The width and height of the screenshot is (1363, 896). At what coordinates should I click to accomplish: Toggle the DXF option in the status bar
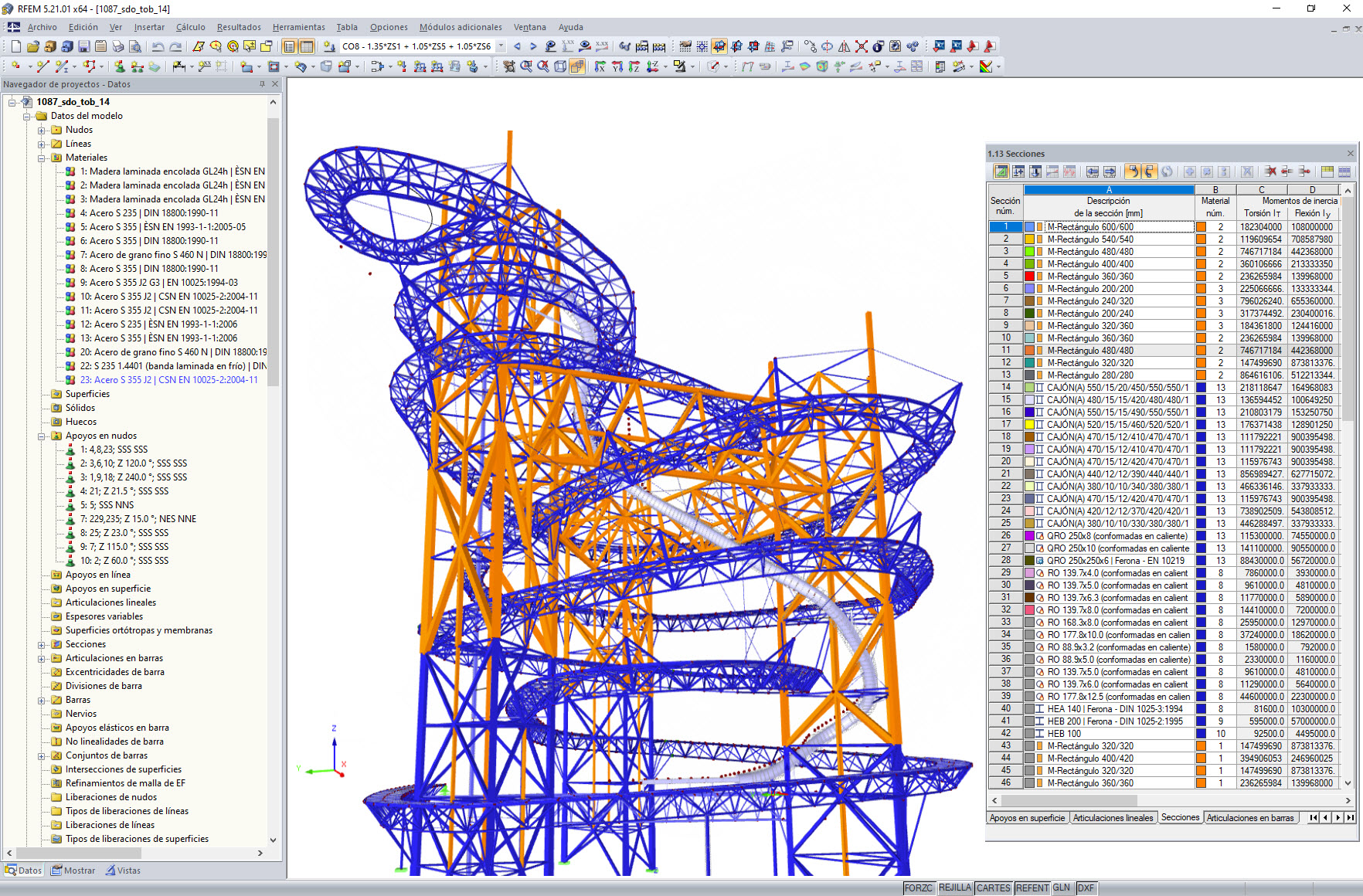point(1086,888)
